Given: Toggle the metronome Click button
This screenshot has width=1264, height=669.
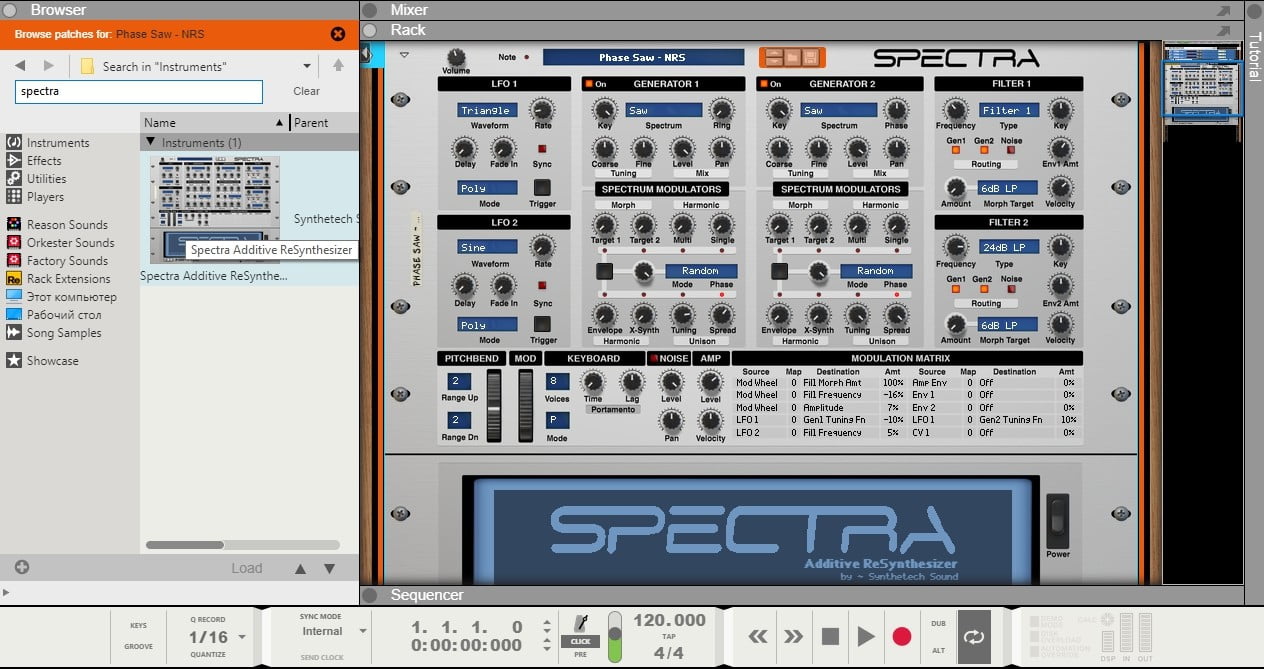Looking at the screenshot, I should click(x=580, y=641).
